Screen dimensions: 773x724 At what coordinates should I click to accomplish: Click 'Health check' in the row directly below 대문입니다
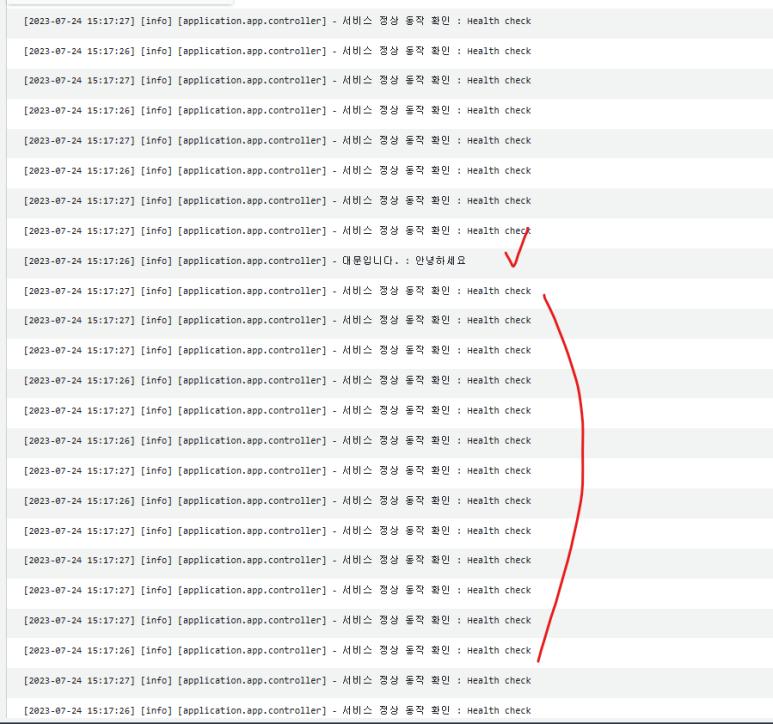click(x=499, y=291)
